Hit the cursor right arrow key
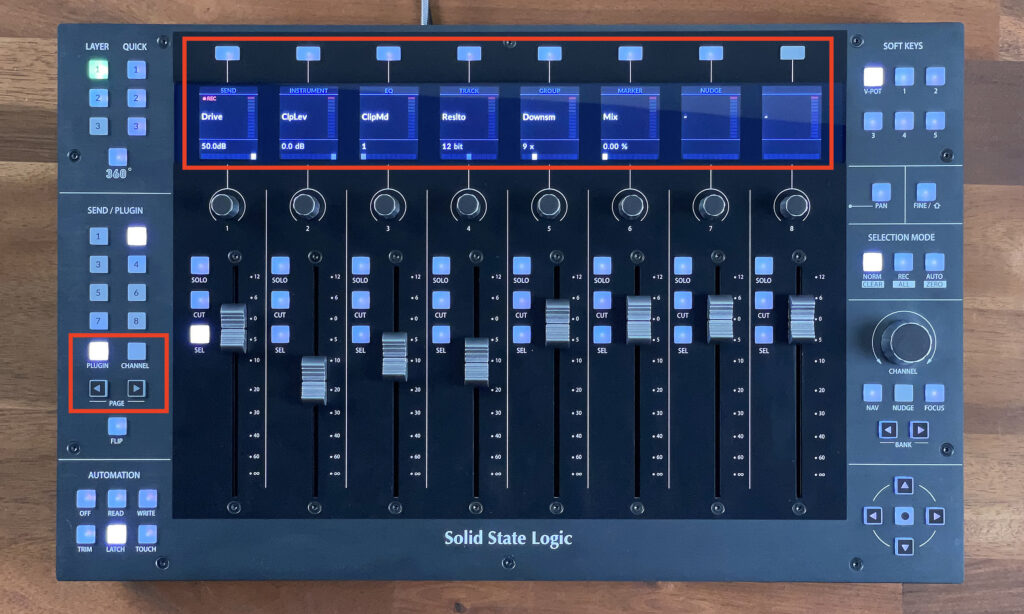Screen dimensions: 1024x614 [x=935, y=516]
